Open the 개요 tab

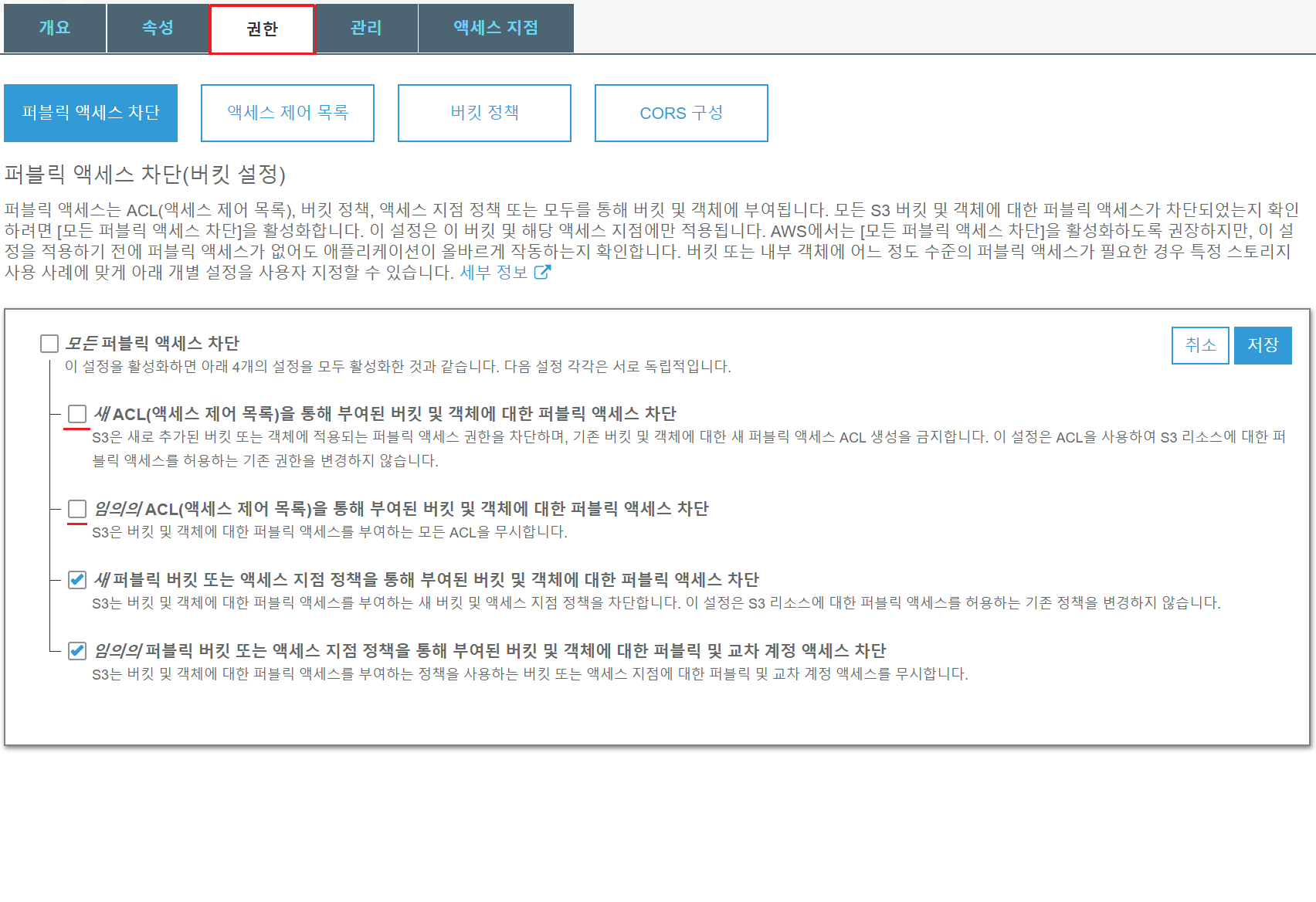55,28
